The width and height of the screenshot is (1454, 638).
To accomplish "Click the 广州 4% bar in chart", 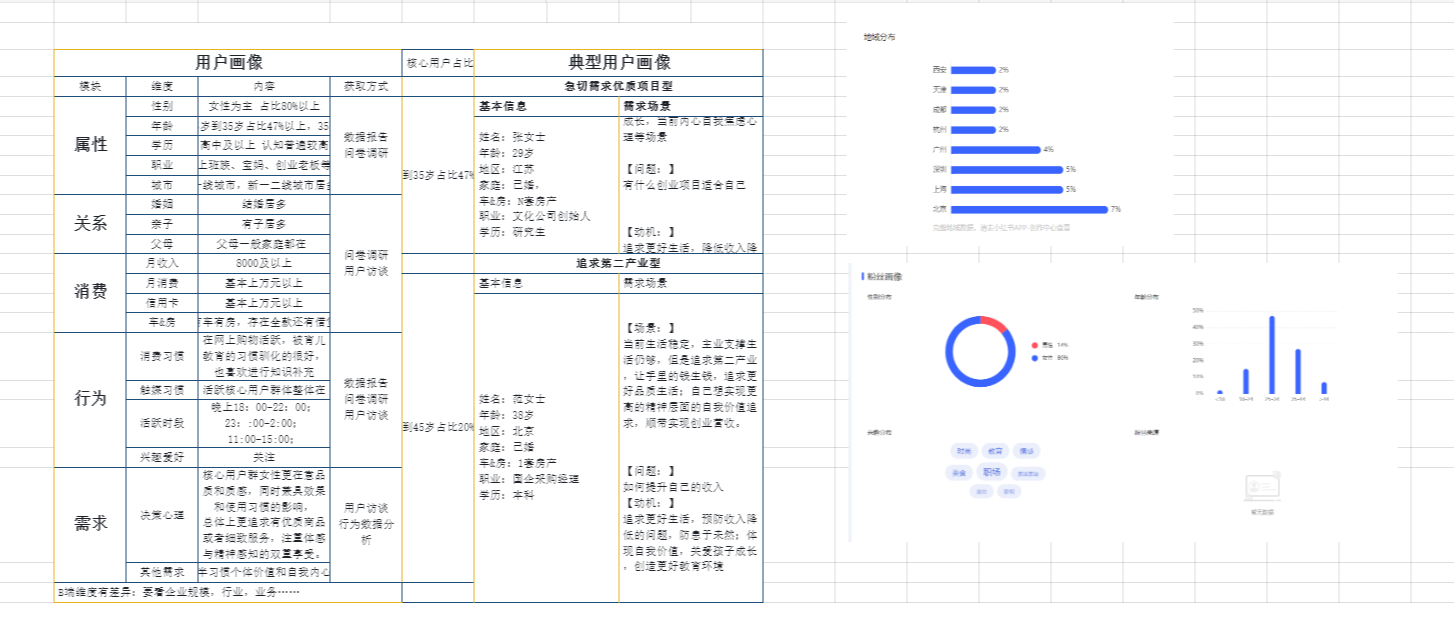I will coord(996,149).
